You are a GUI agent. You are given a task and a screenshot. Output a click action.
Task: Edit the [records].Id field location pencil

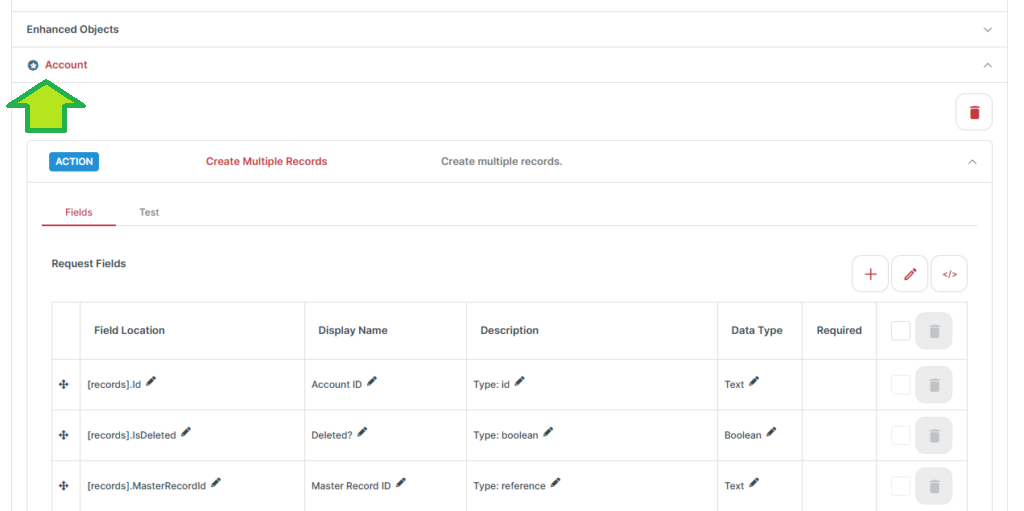coord(151,381)
